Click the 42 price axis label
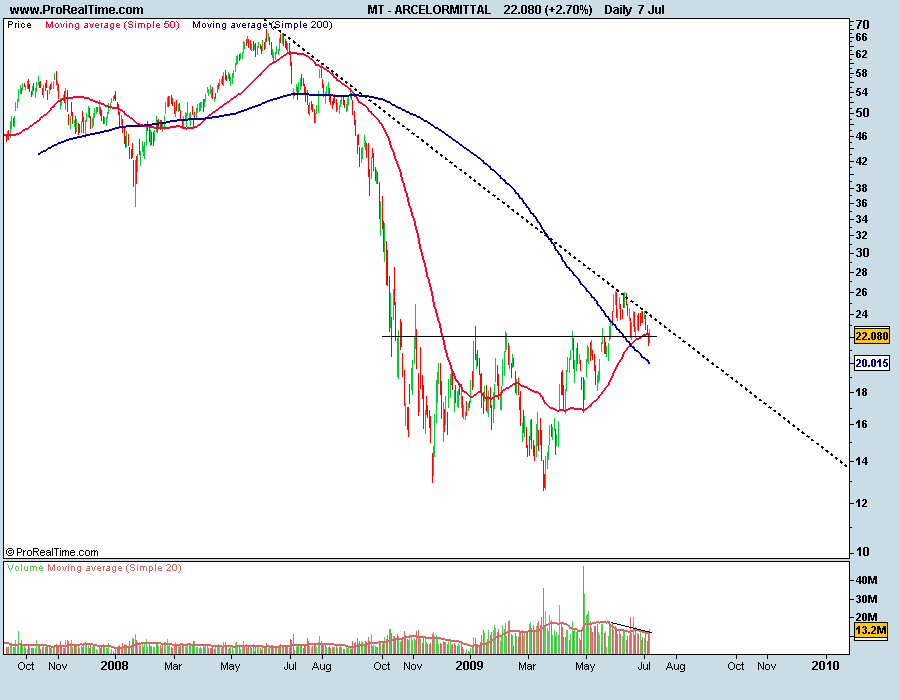 [862, 161]
